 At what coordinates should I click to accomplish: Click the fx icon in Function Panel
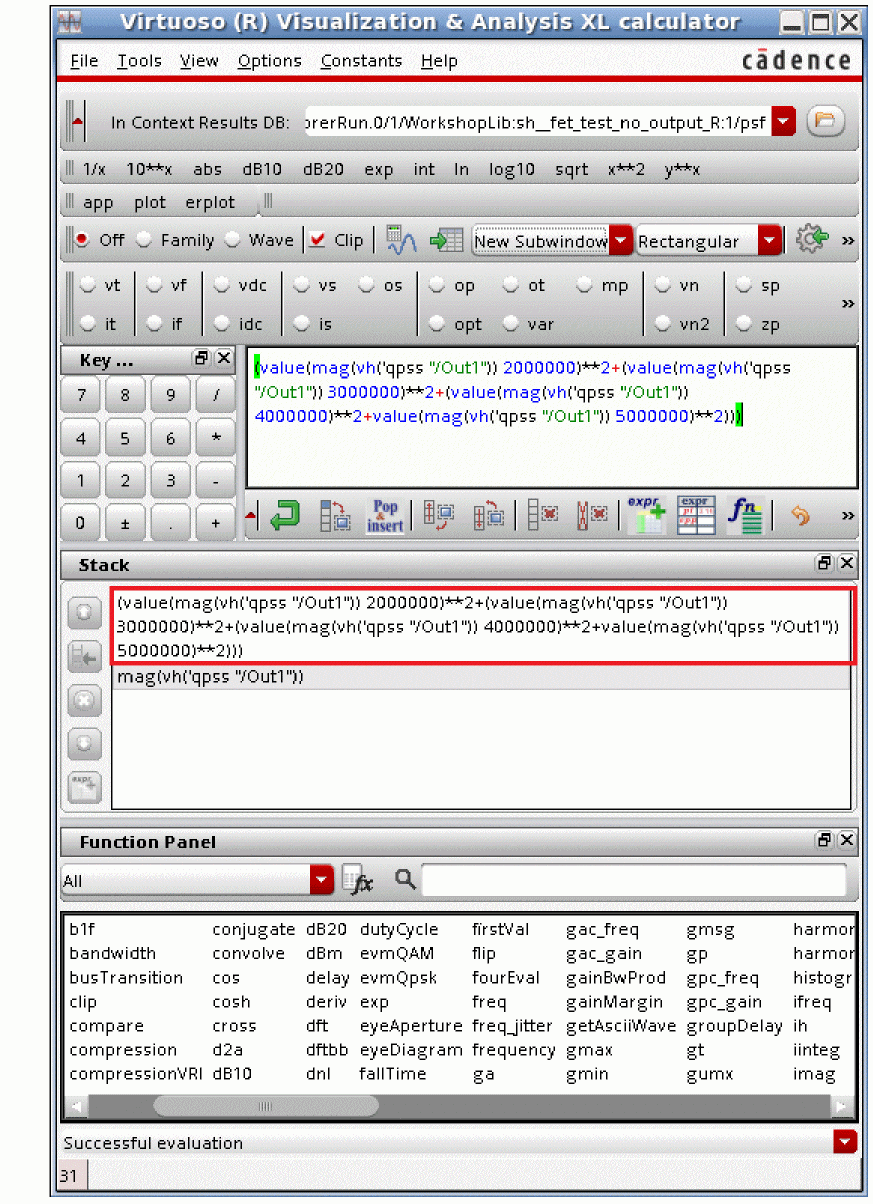pyautogui.click(x=358, y=880)
